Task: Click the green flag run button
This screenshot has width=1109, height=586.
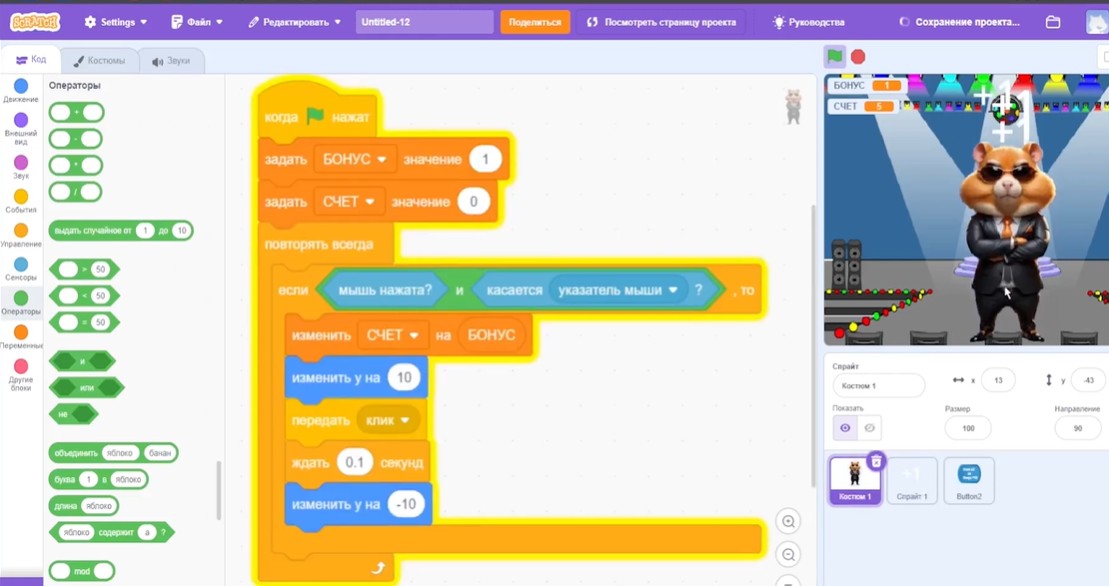Action: [835, 57]
